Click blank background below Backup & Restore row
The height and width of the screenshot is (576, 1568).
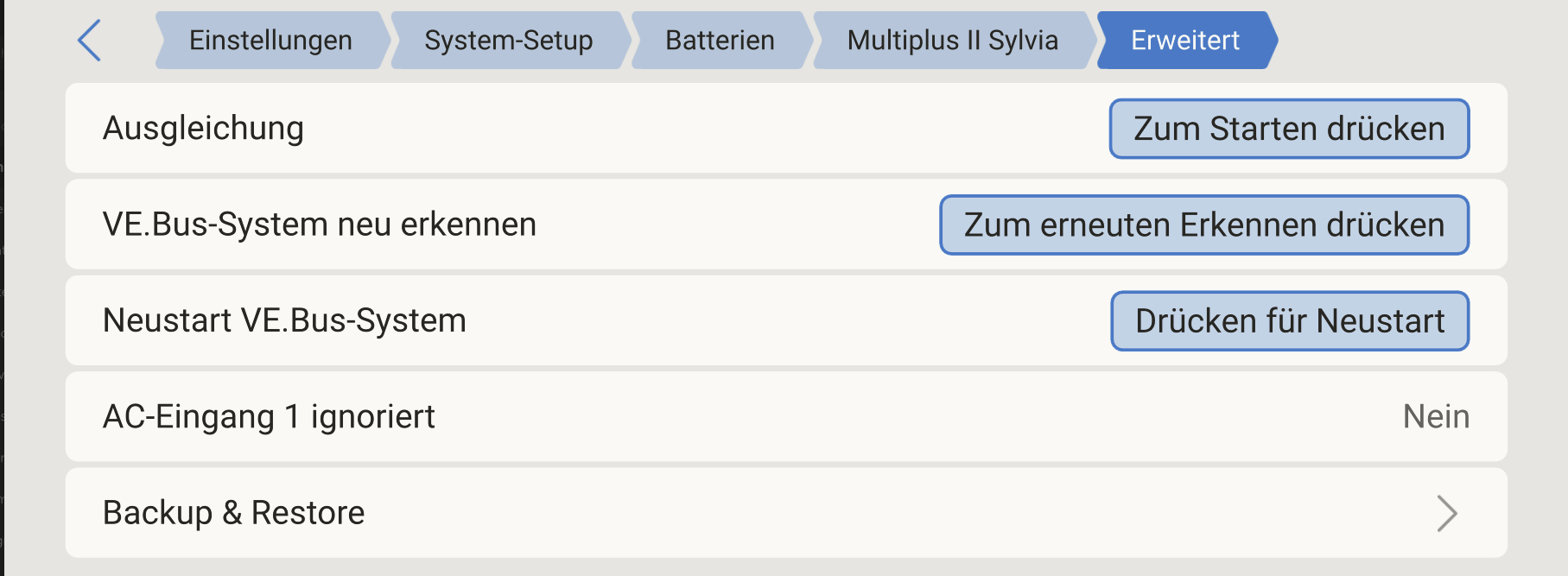click(778, 567)
